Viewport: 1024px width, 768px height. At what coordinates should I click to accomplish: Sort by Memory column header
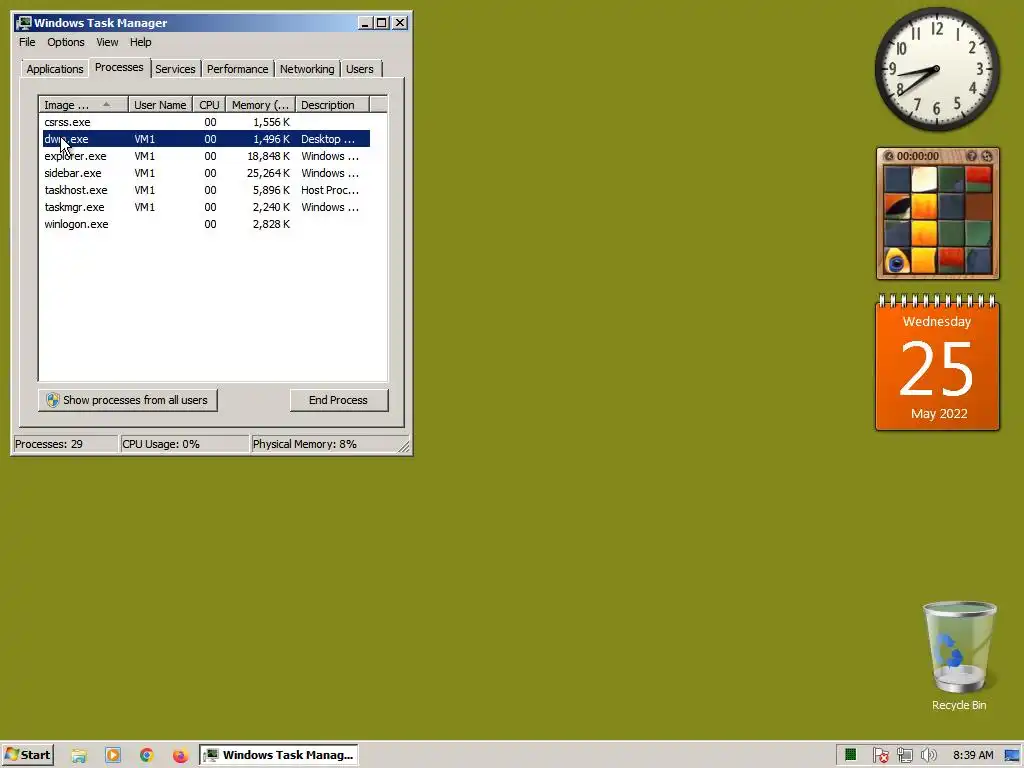[x=260, y=104]
